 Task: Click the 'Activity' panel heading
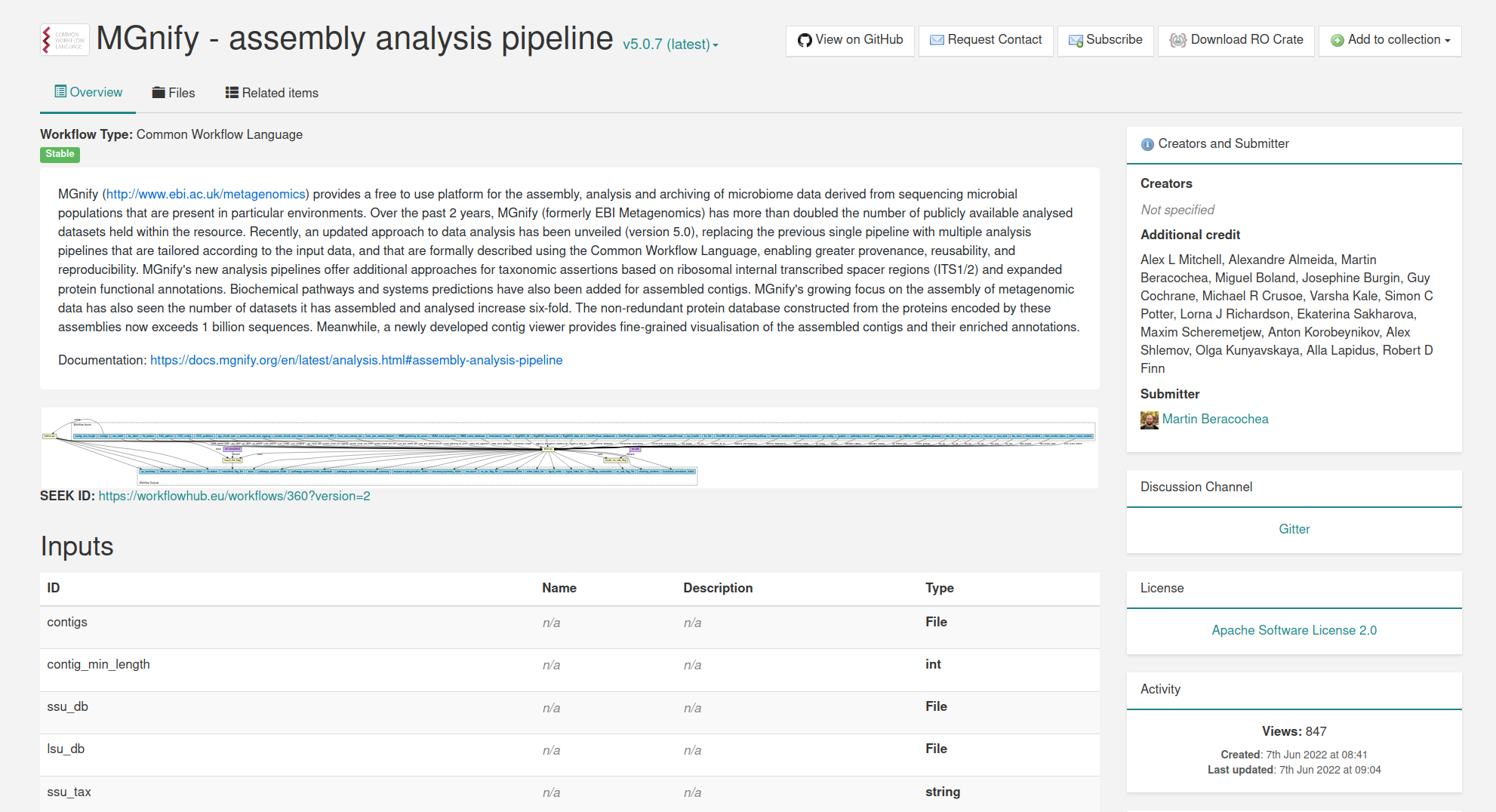point(1160,689)
